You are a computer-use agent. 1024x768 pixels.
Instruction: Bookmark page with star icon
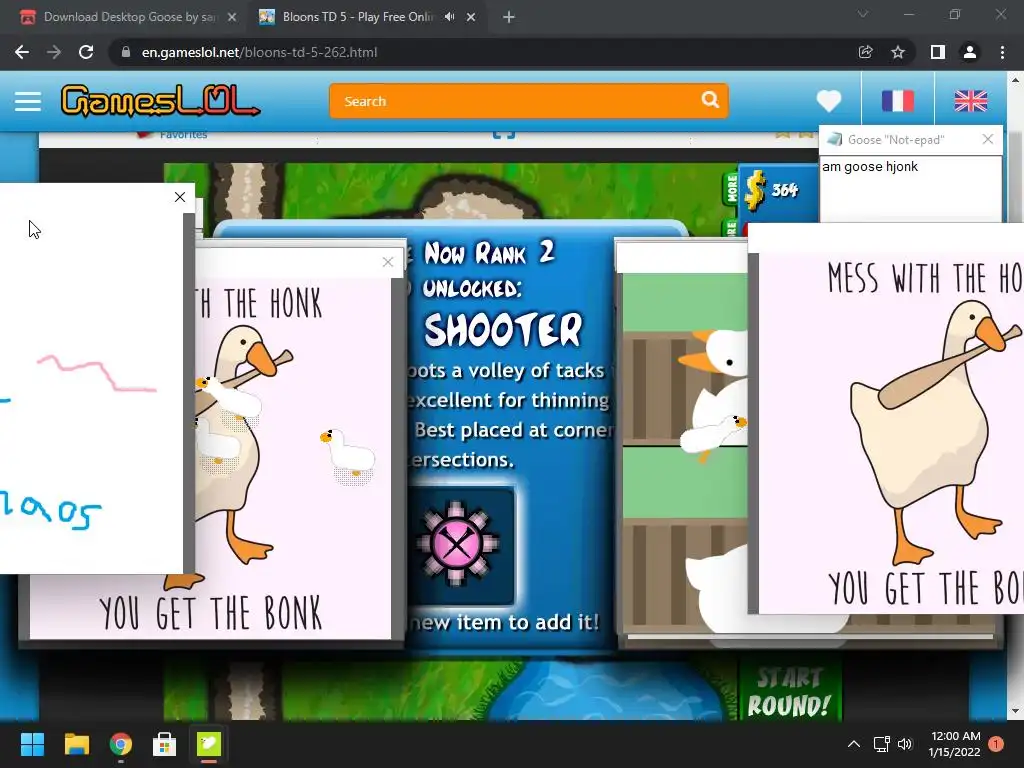[898, 52]
